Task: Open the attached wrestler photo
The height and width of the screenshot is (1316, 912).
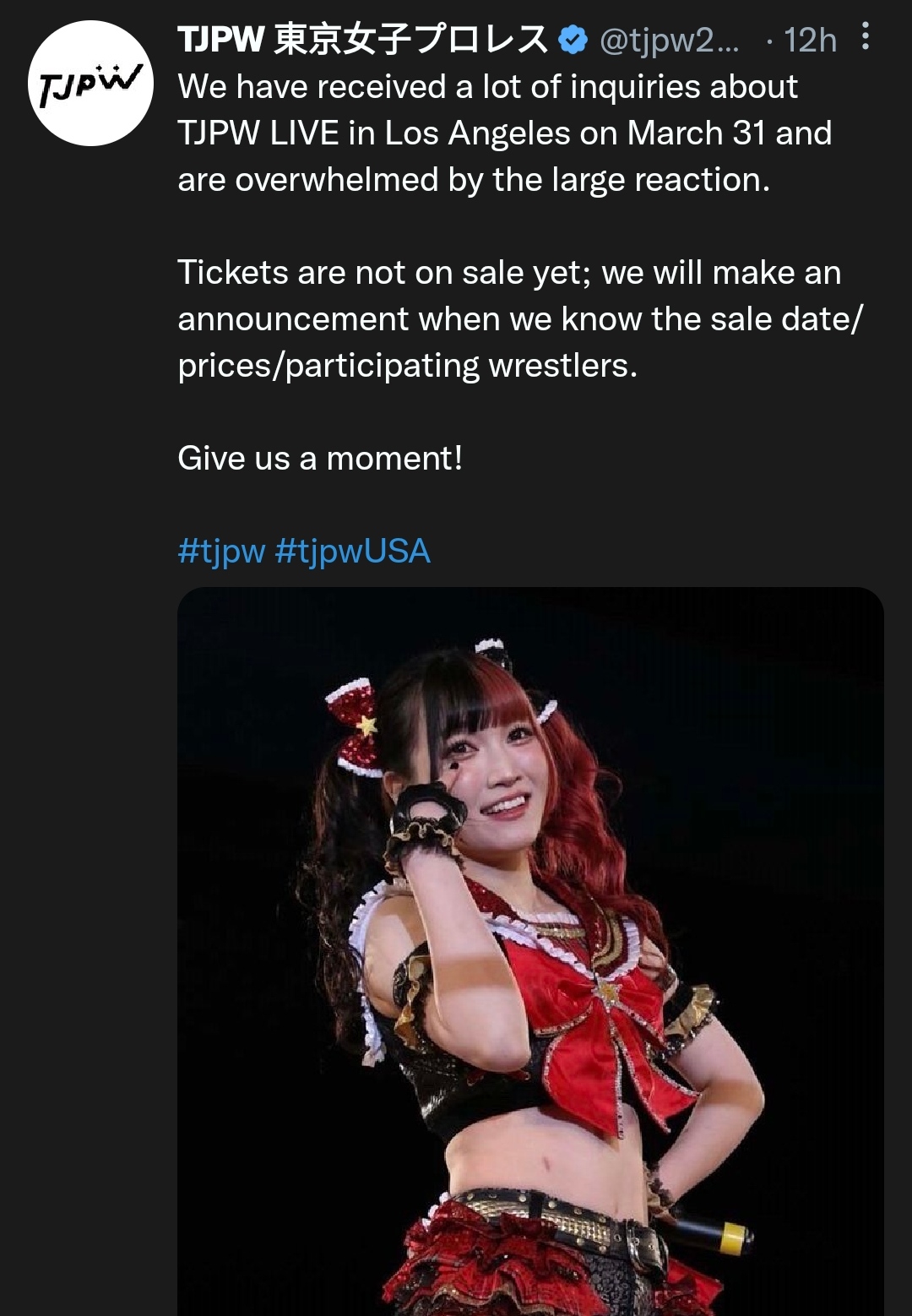Action: [530, 951]
